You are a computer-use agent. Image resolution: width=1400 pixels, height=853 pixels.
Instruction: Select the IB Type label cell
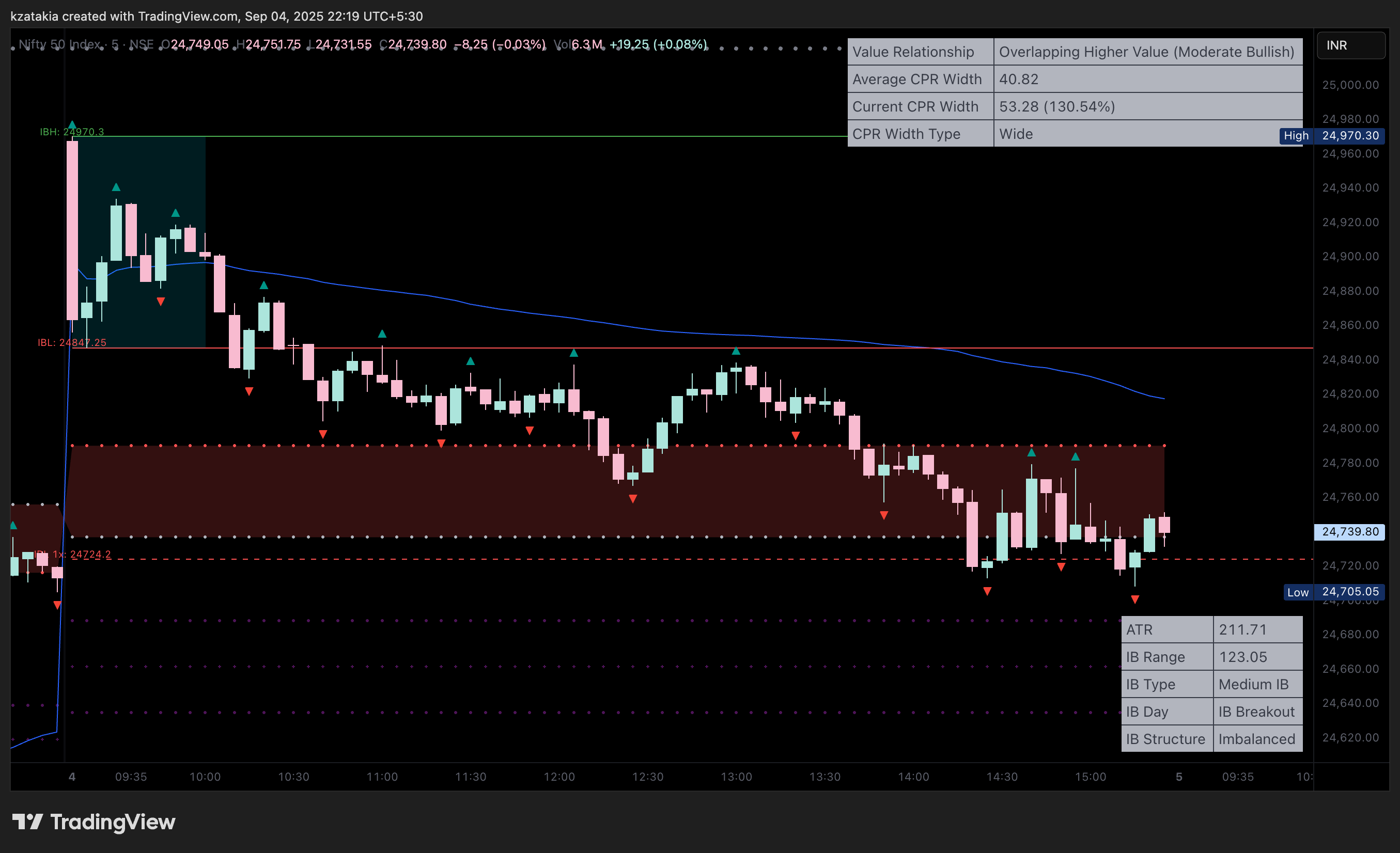click(x=1167, y=684)
